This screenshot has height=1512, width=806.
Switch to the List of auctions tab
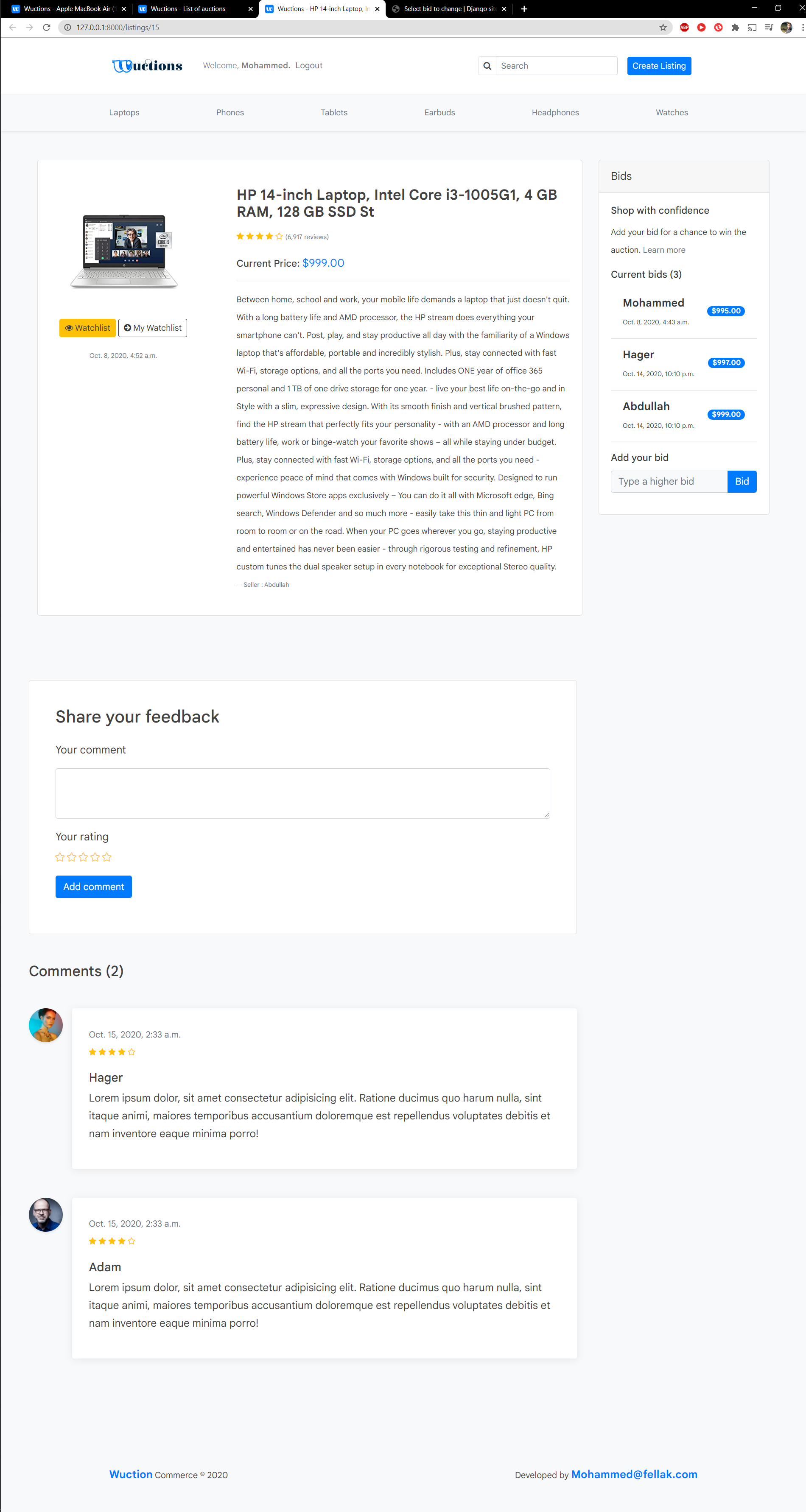(x=188, y=9)
